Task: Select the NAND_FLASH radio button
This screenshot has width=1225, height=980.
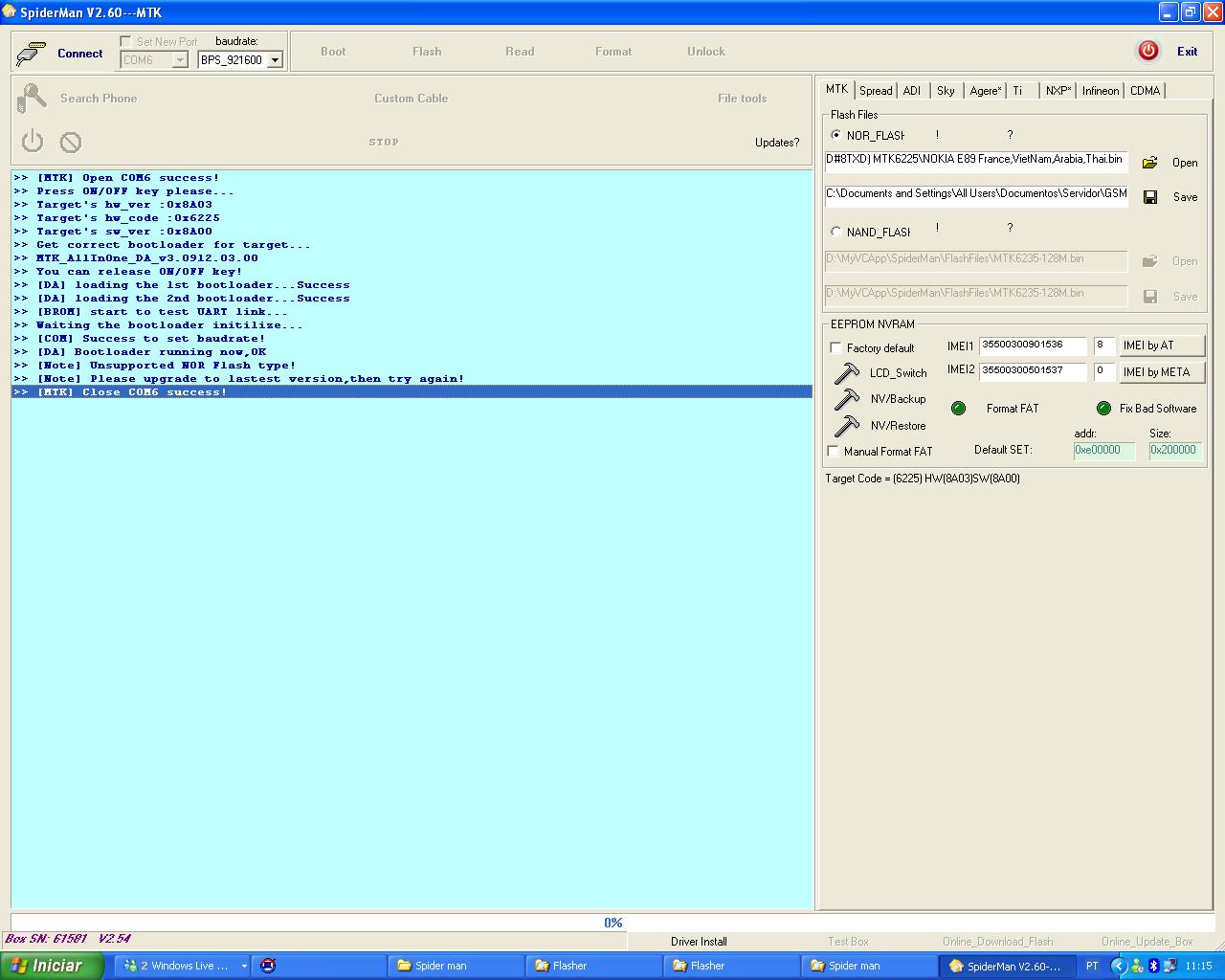Action: point(836,232)
